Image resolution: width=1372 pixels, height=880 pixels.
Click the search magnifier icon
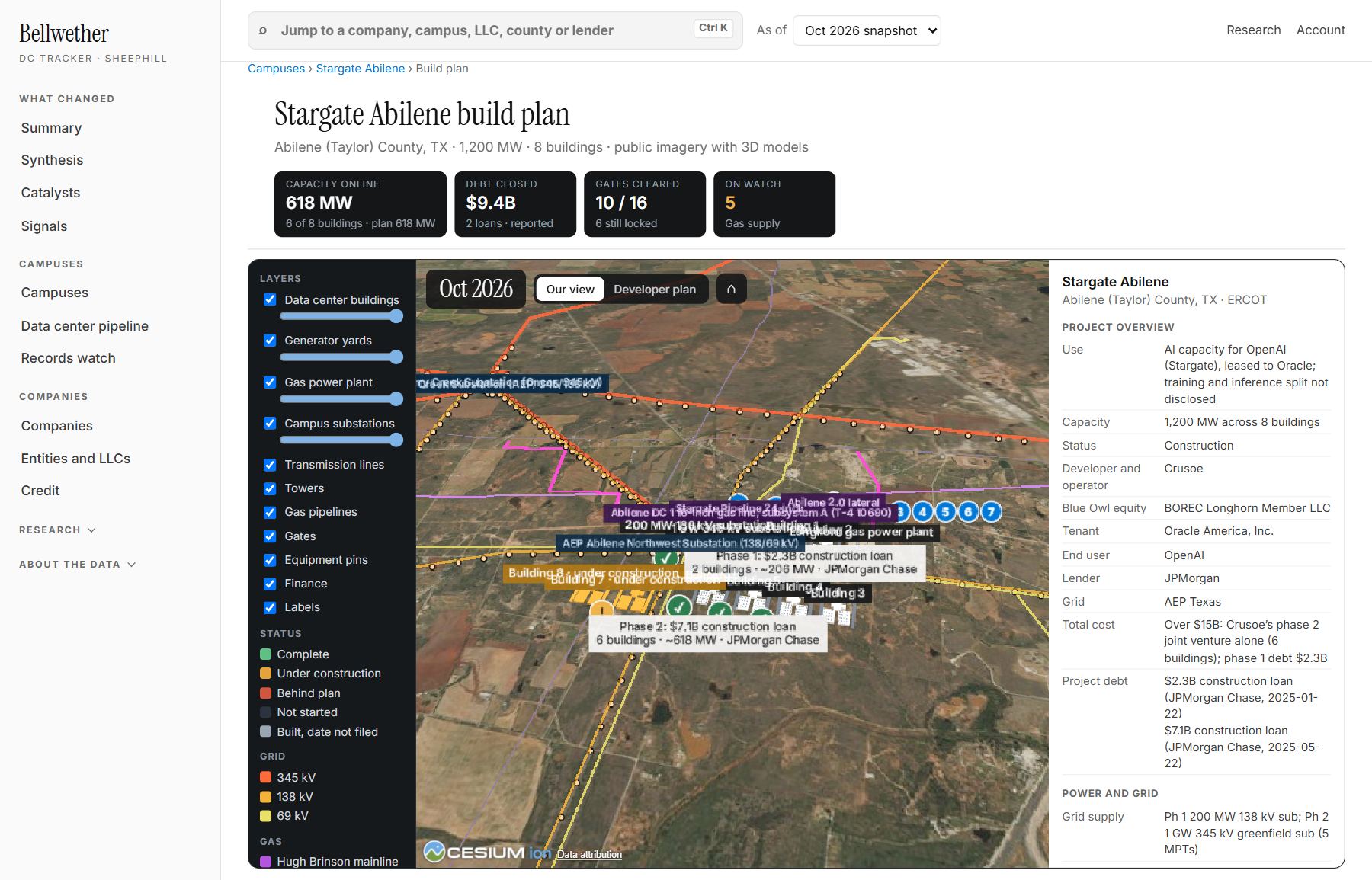tap(263, 30)
